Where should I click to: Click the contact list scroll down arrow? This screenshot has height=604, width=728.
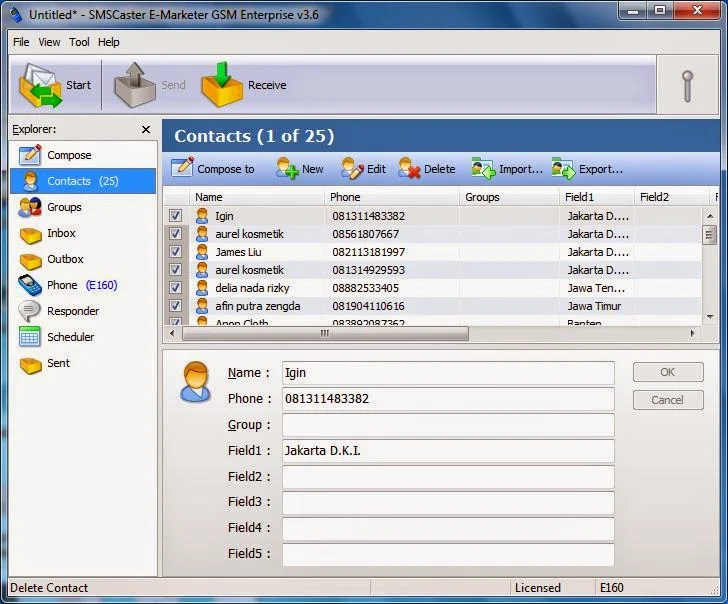(x=709, y=317)
